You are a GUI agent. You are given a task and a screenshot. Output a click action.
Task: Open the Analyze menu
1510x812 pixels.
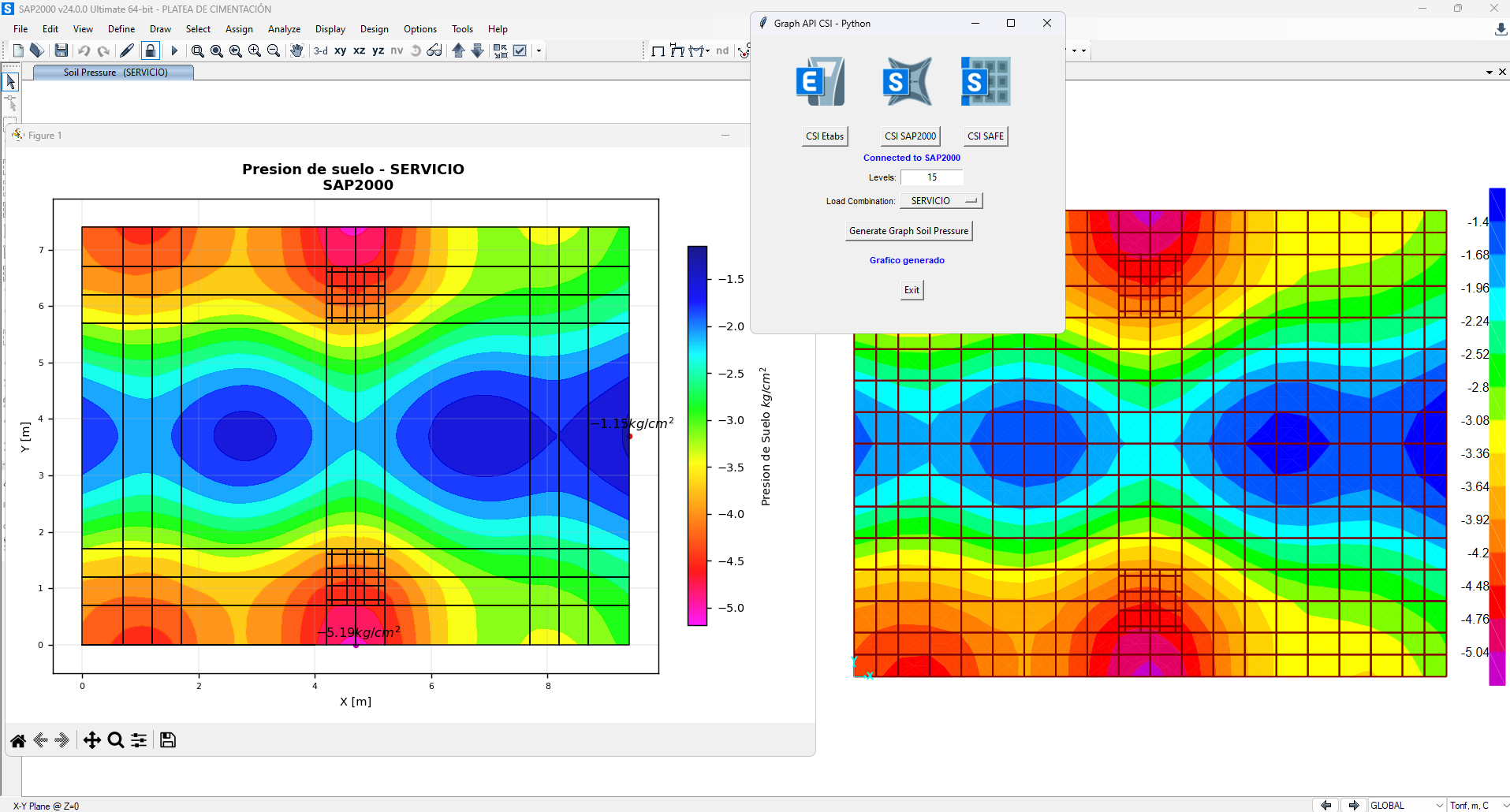click(284, 29)
